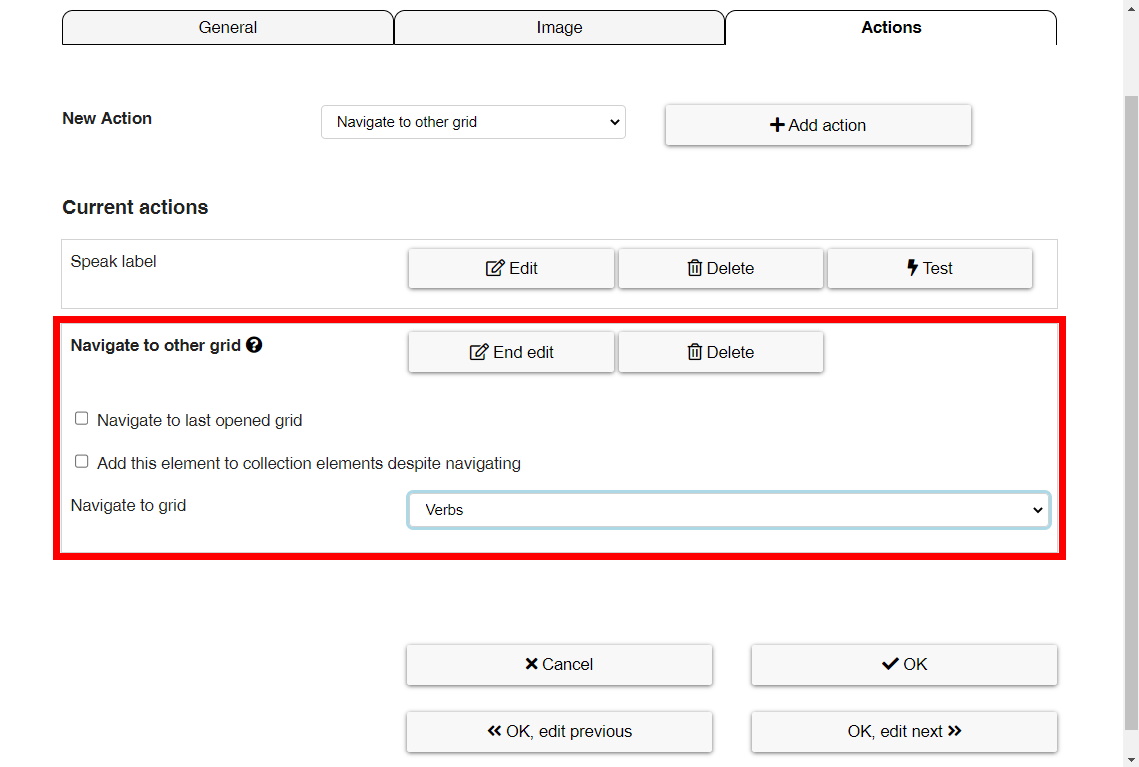The image size is (1139, 767).
Task: Click OK, edit next button
Action: (x=903, y=731)
